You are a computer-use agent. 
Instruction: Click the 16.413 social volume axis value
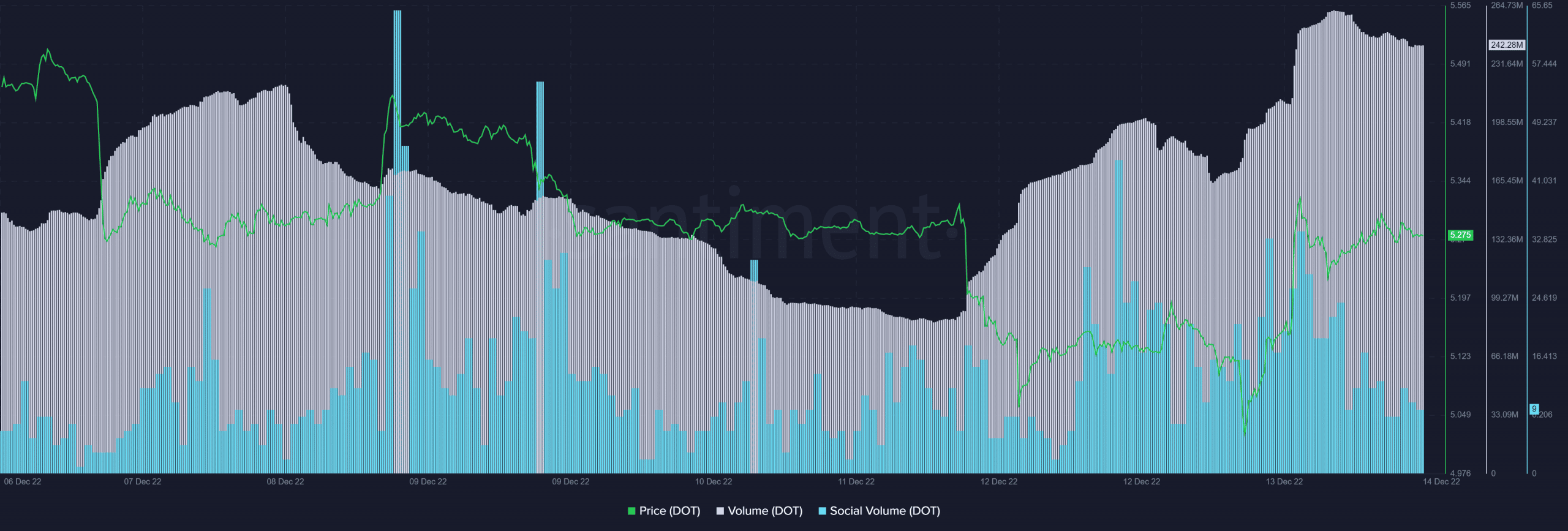tap(1544, 356)
